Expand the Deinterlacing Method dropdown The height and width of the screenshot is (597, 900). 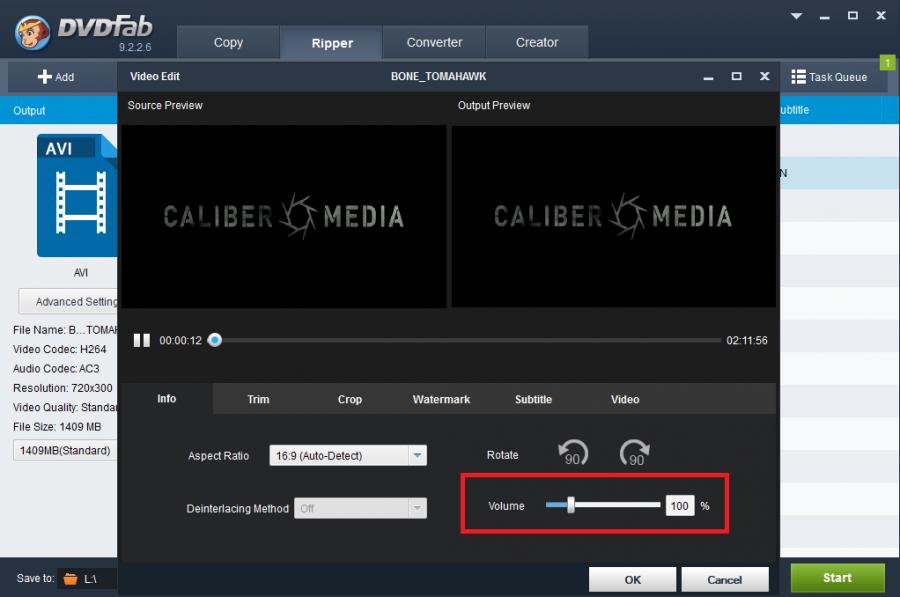point(417,509)
